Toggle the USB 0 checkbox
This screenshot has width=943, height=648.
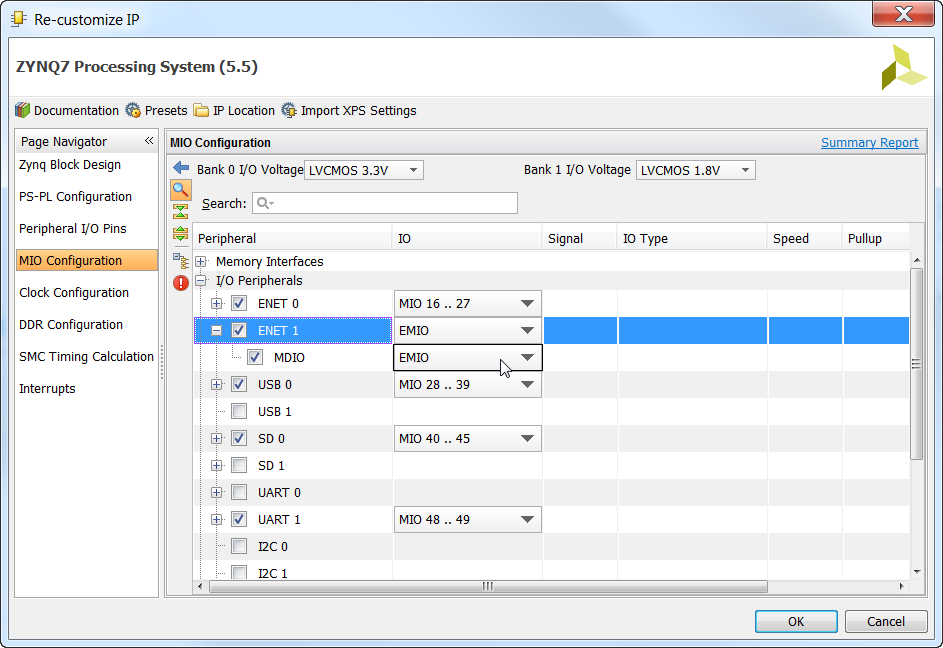239,384
